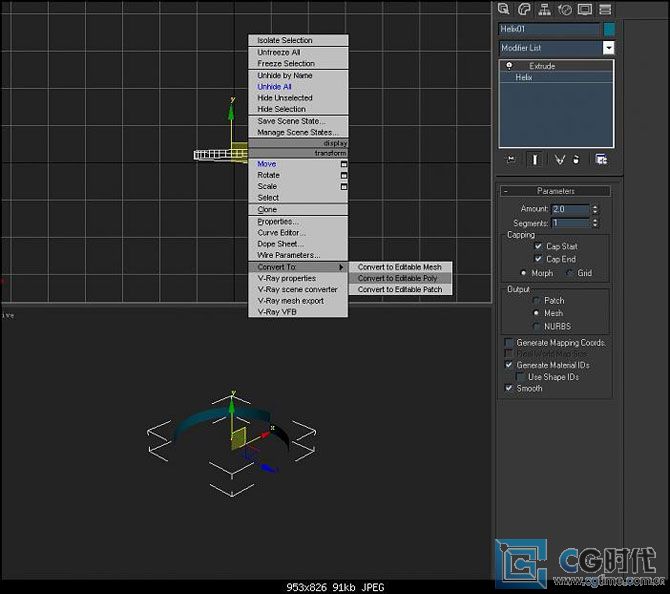Image resolution: width=670 pixels, height=594 pixels.
Task: Select Grid capping radio button
Action: coord(569,273)
